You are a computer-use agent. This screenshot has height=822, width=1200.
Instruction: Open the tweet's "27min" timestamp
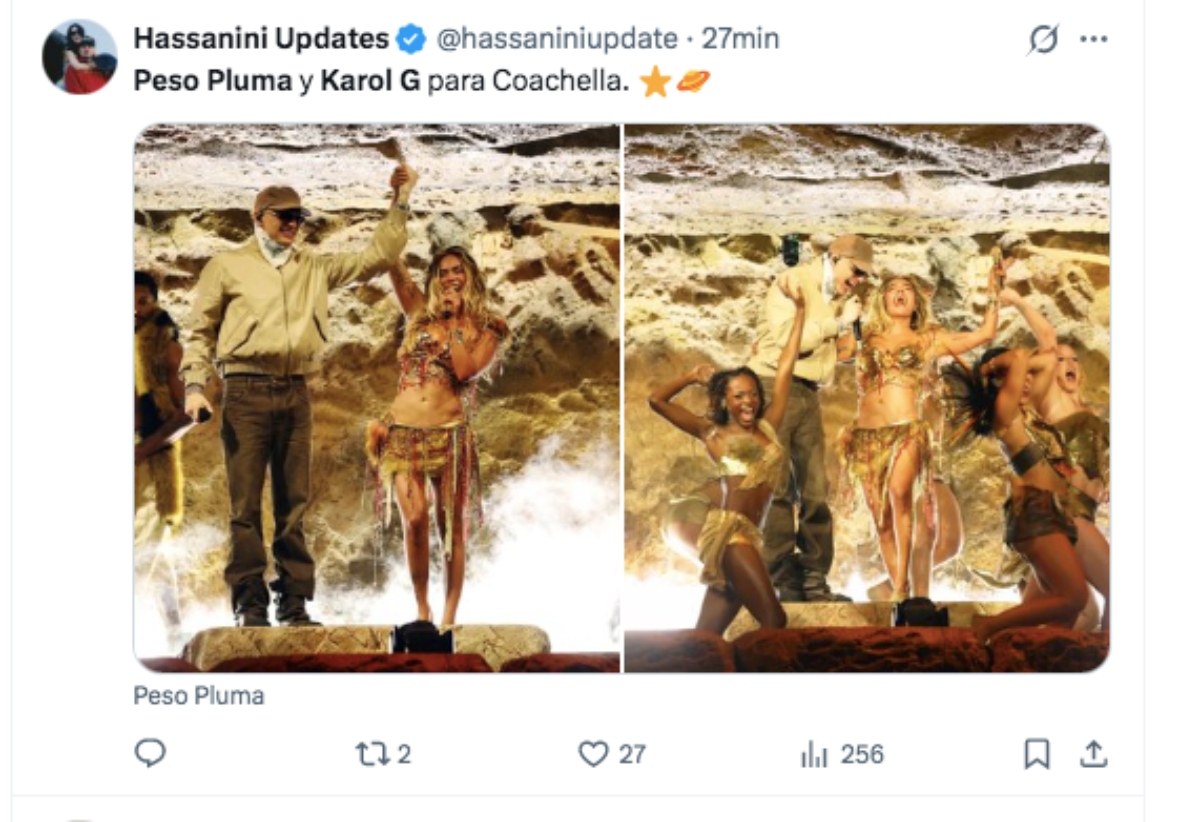[740, 39]
